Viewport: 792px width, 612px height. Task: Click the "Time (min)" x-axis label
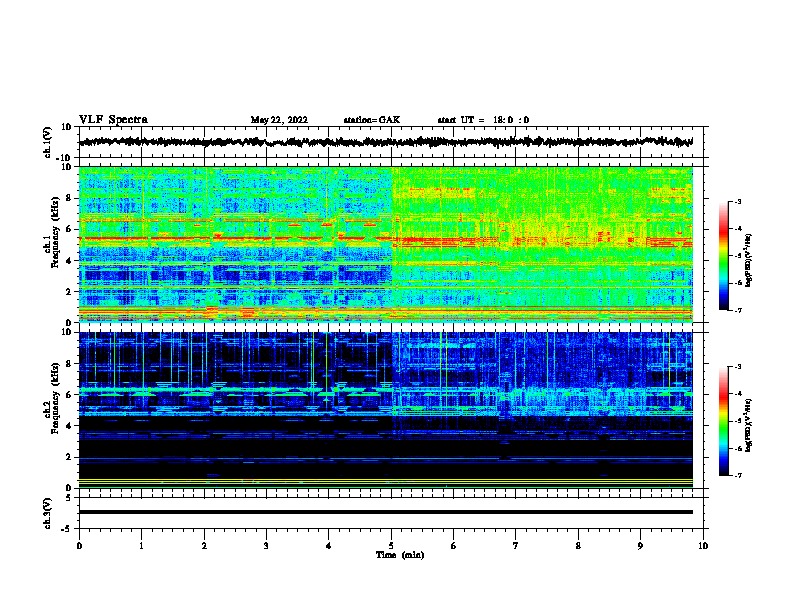click(400, 555)
